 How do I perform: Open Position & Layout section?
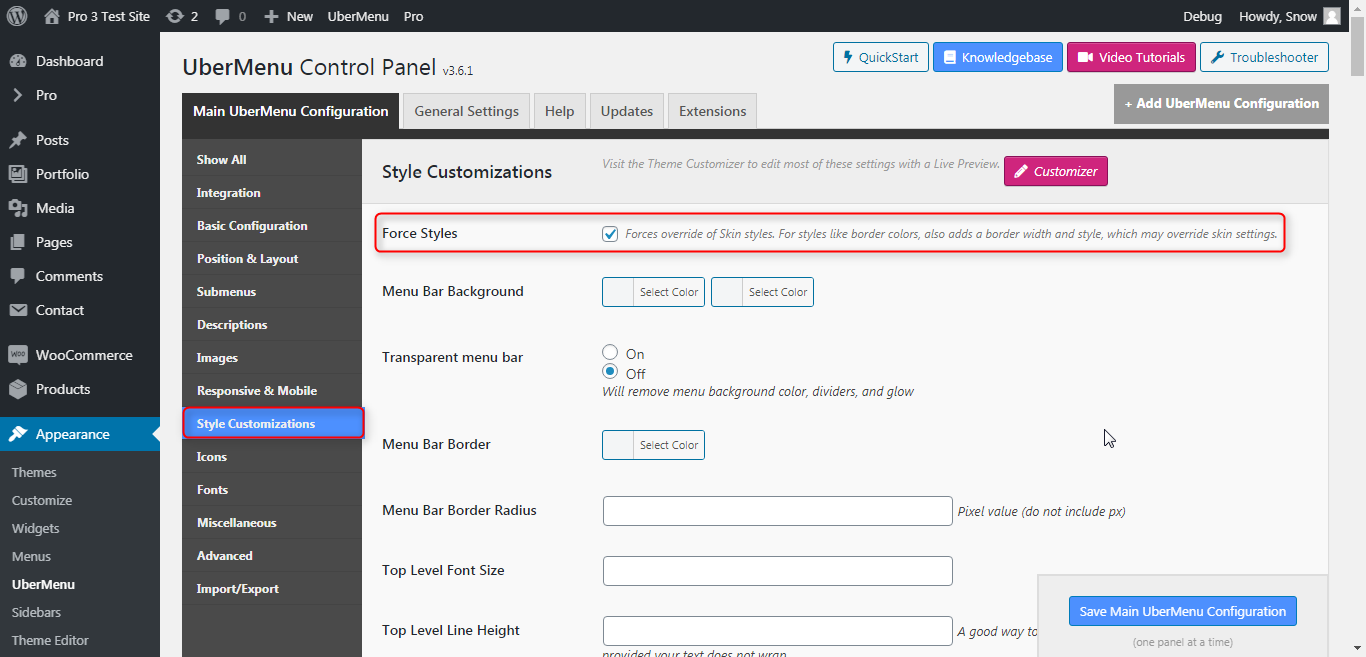click(x=272, y=259)
